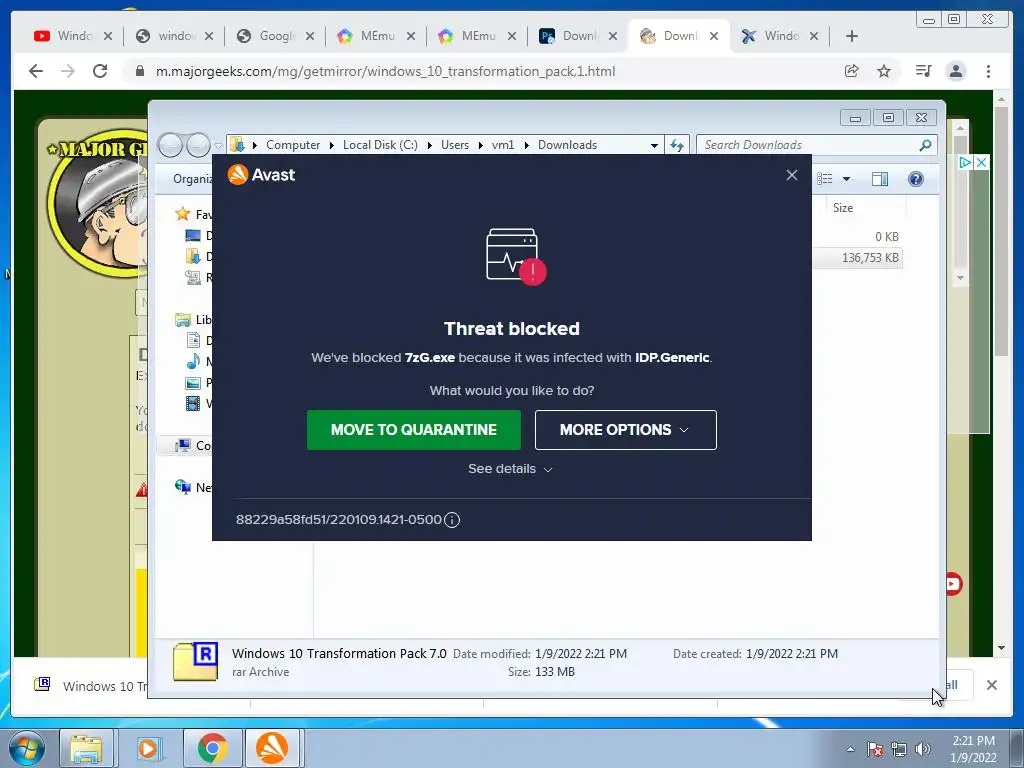The image size is (1024, 768).
Task: Go back in Chrome
Action: (36, 71)
